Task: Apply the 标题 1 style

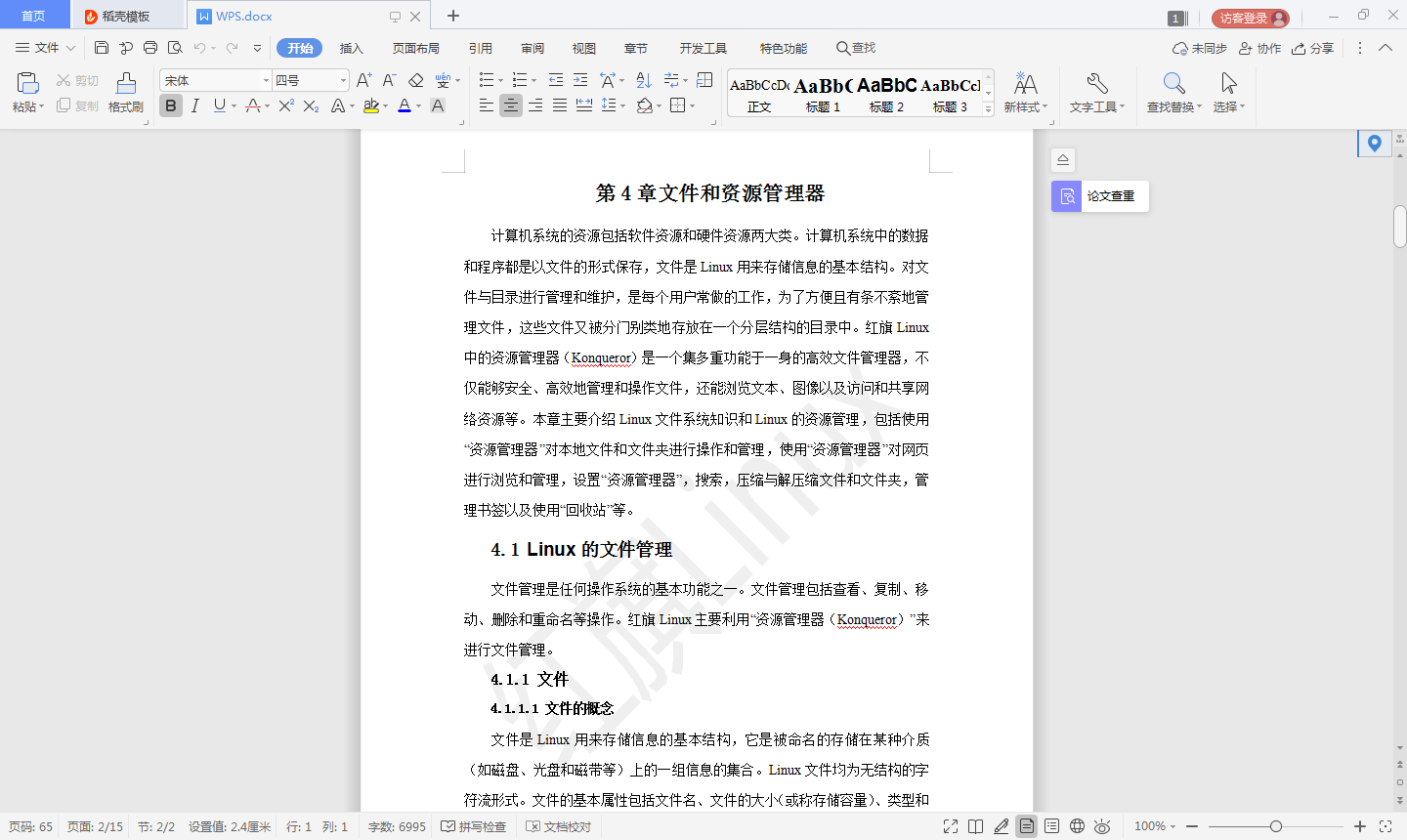Action: [823, 96]
